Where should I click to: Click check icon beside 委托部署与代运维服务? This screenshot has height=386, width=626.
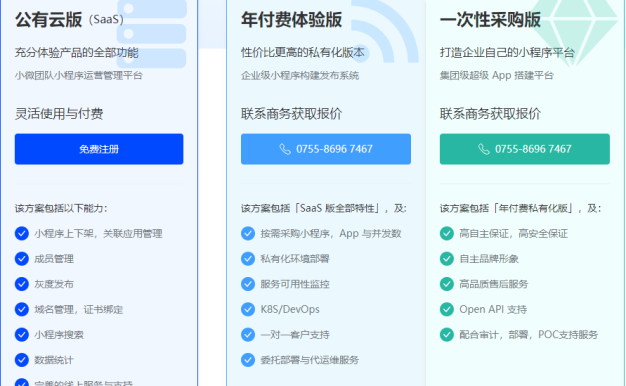click(248, 360)
